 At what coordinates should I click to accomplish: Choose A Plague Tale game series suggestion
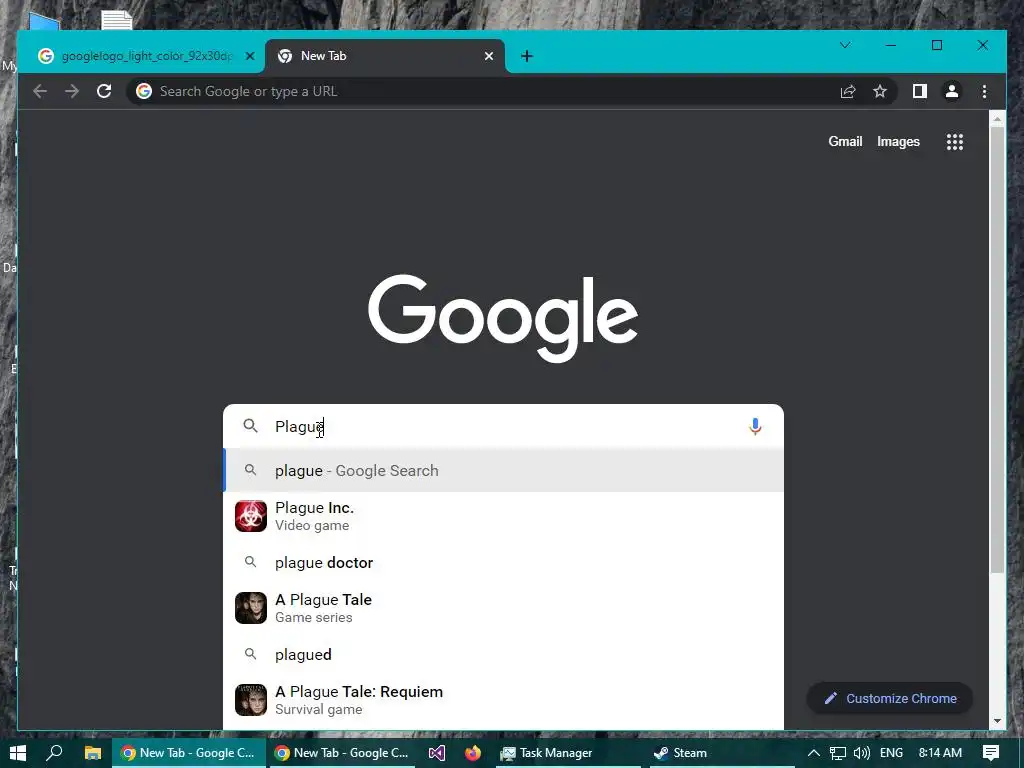point(504,608)
